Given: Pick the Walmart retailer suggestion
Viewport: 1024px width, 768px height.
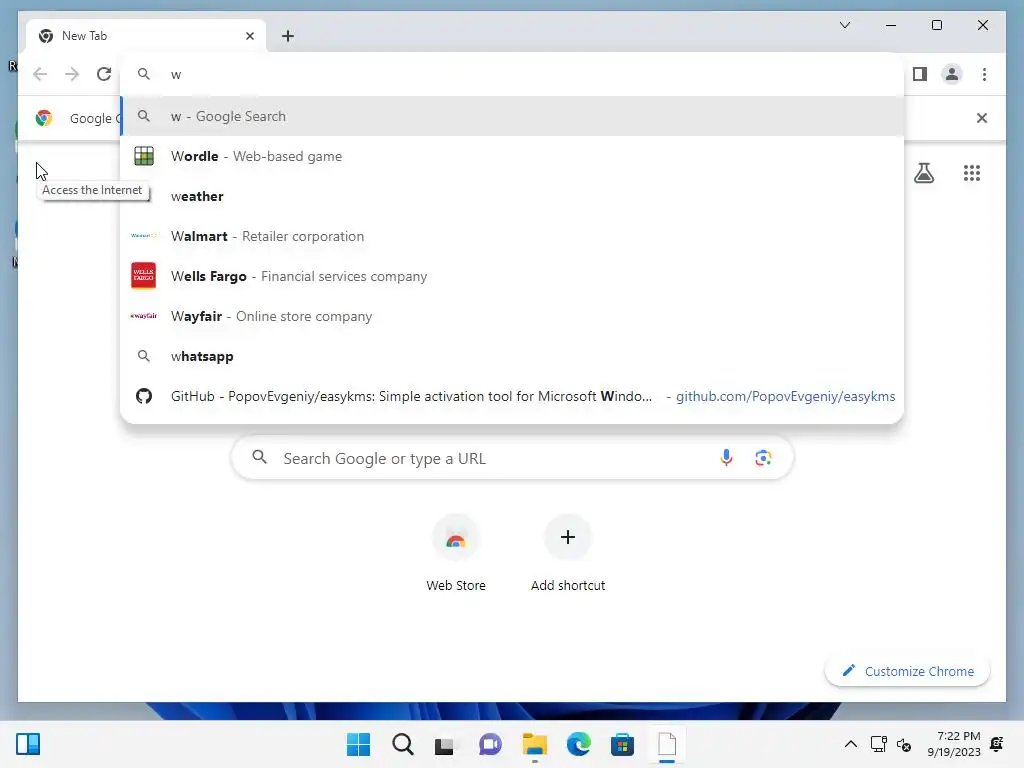Looking at the screenshot, I should coord(512,236).
